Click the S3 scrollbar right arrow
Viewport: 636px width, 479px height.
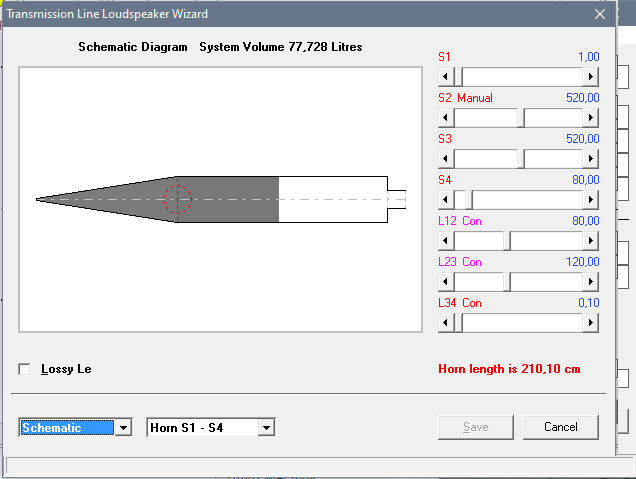pos(591,158)
